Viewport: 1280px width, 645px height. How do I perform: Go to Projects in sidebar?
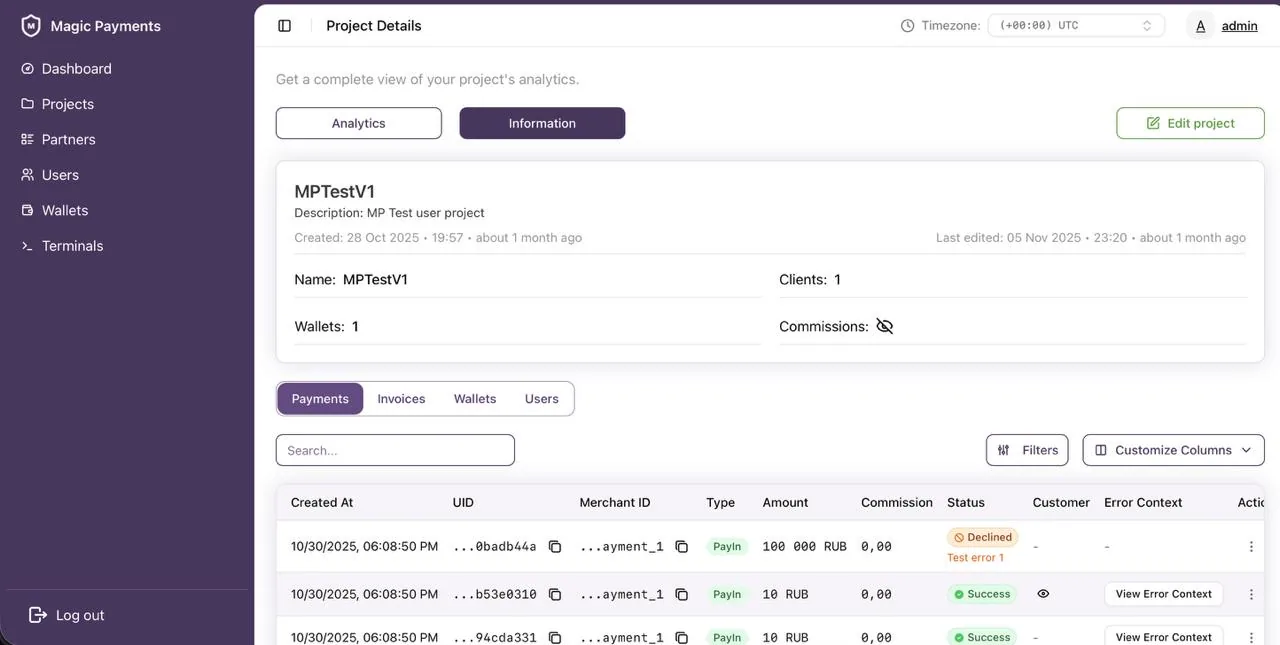(x=68, y=104)
